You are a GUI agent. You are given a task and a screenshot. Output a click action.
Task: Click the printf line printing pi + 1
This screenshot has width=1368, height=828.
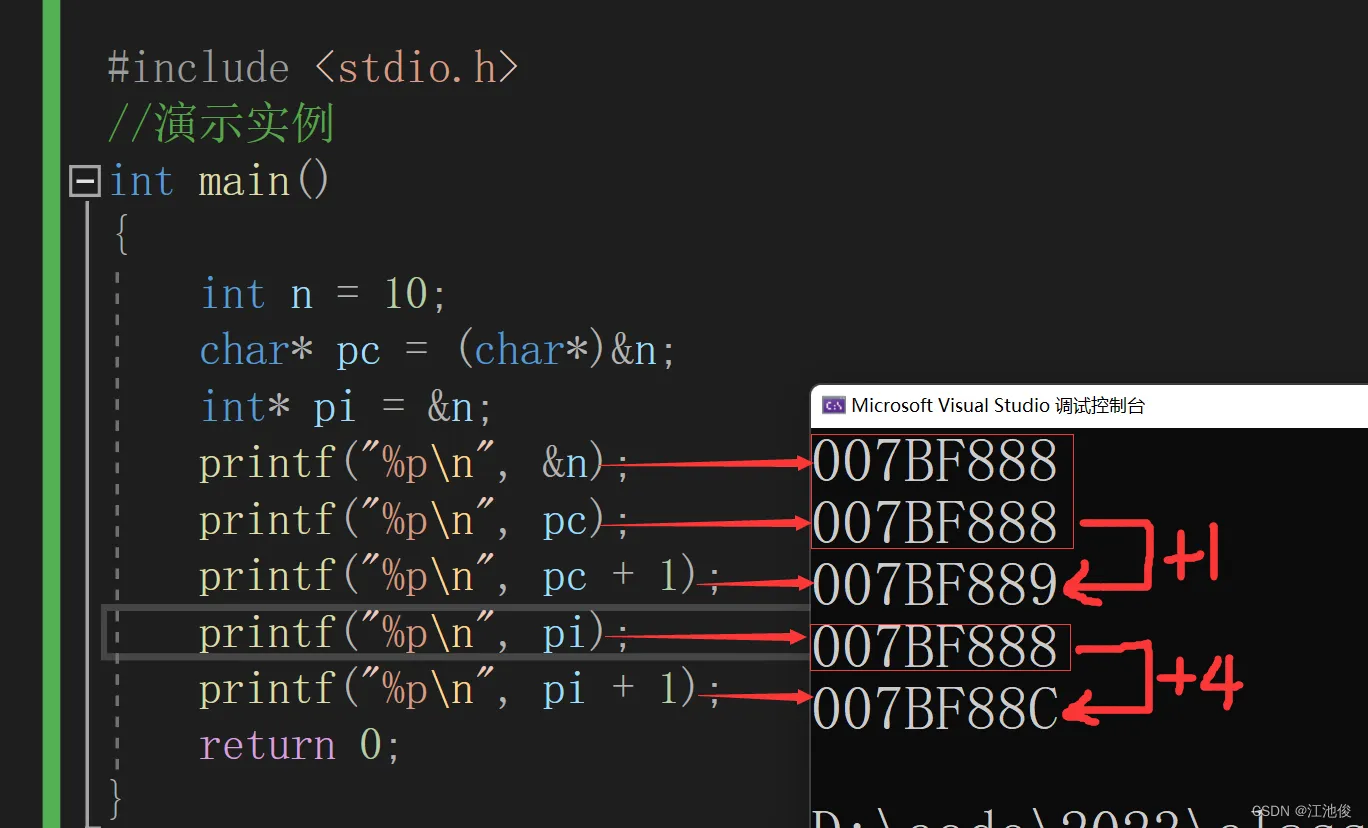coord(460,690)
